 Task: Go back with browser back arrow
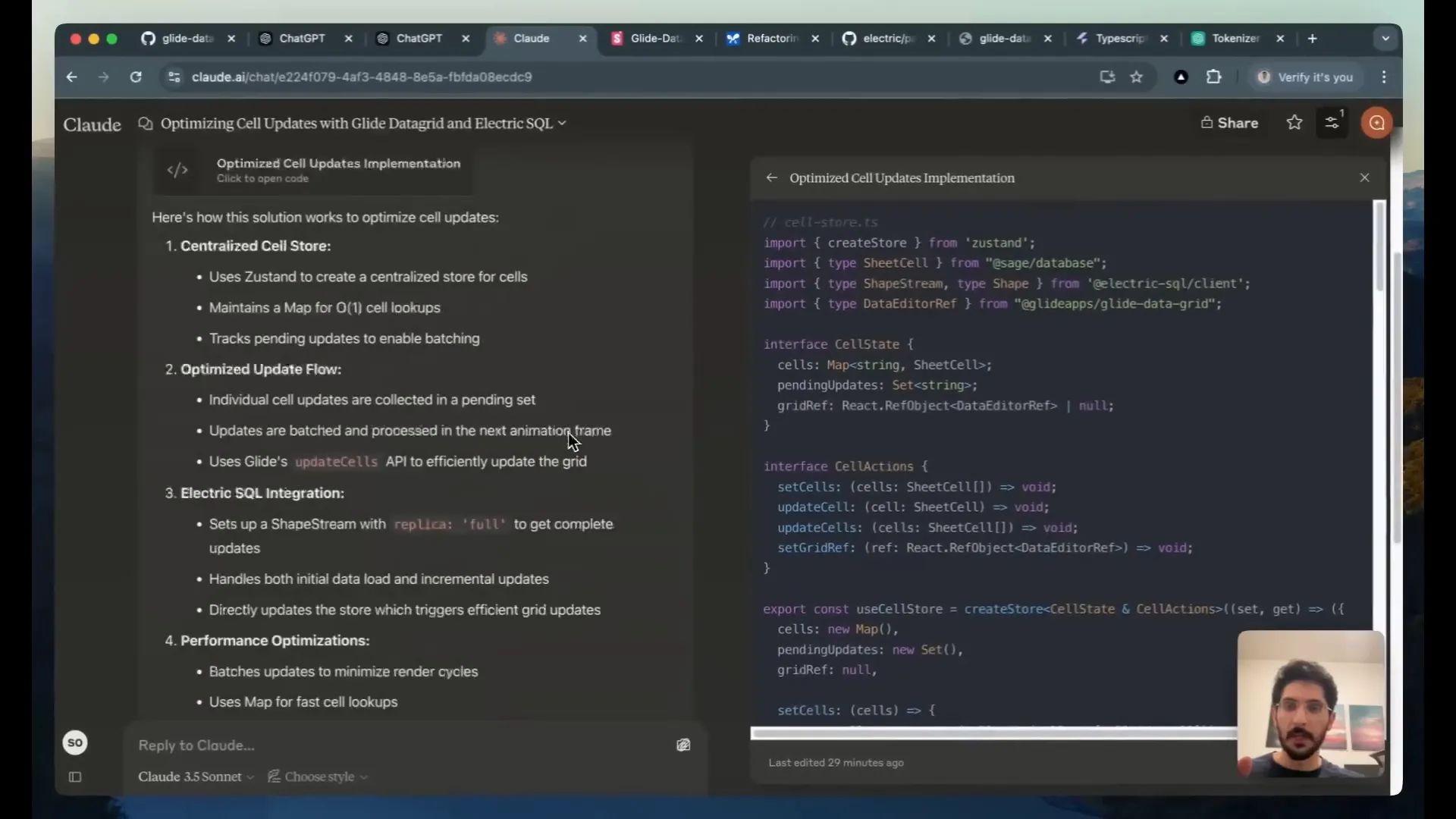(x=71, y=77)
